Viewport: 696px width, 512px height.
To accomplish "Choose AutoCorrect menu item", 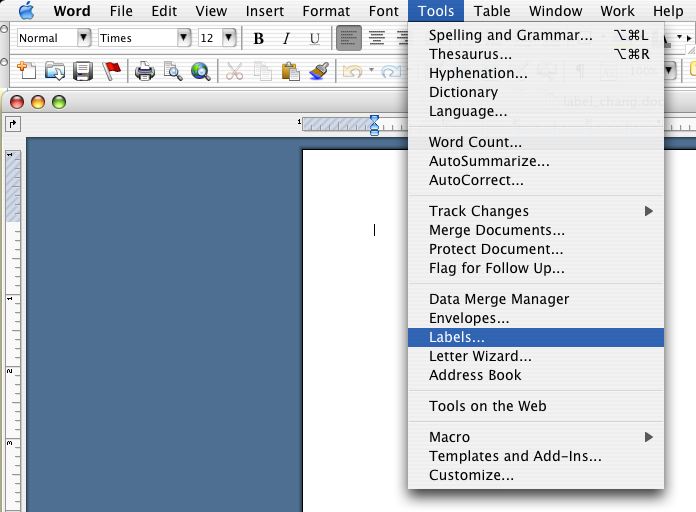I will (536, 180).
